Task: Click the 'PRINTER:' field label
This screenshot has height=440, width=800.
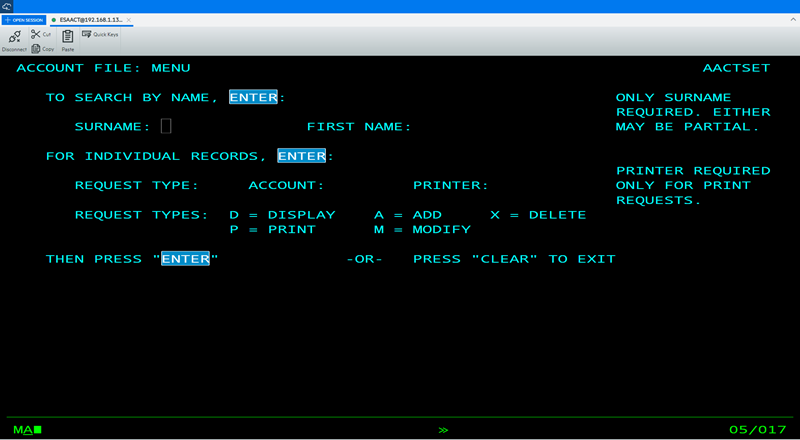Action: click(x=451, y=185)
